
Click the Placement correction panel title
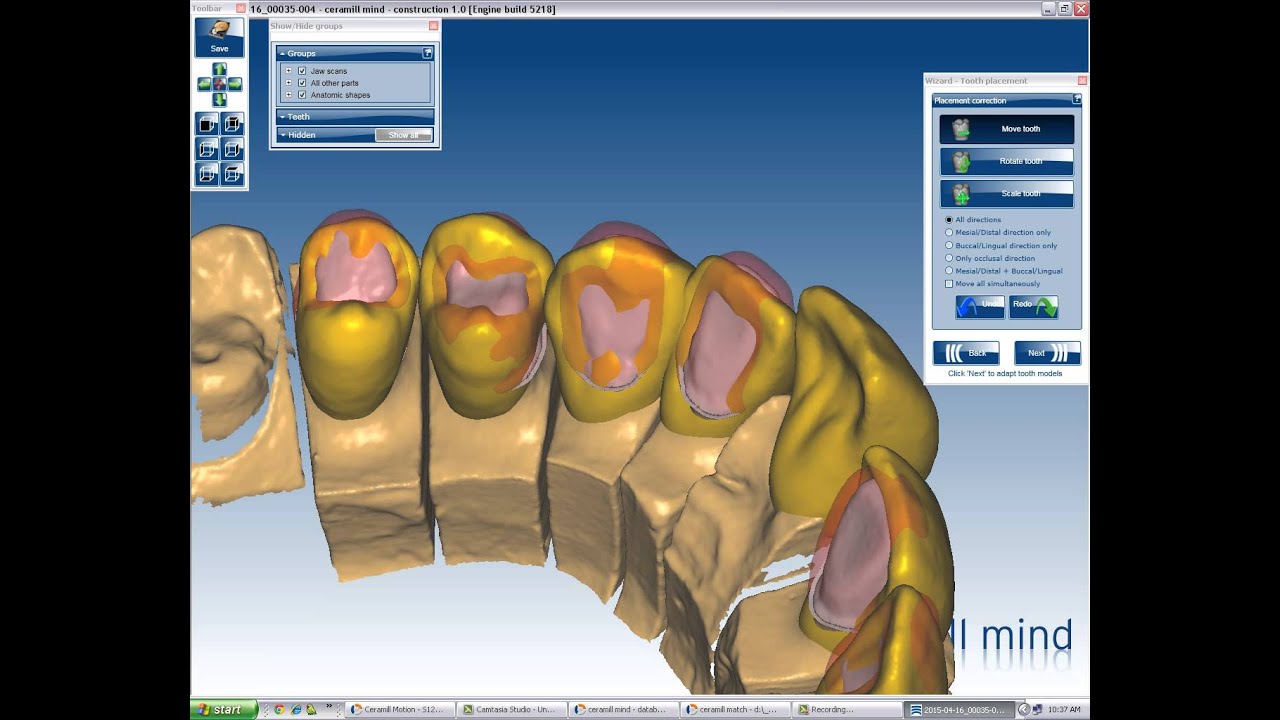point(970,100)
